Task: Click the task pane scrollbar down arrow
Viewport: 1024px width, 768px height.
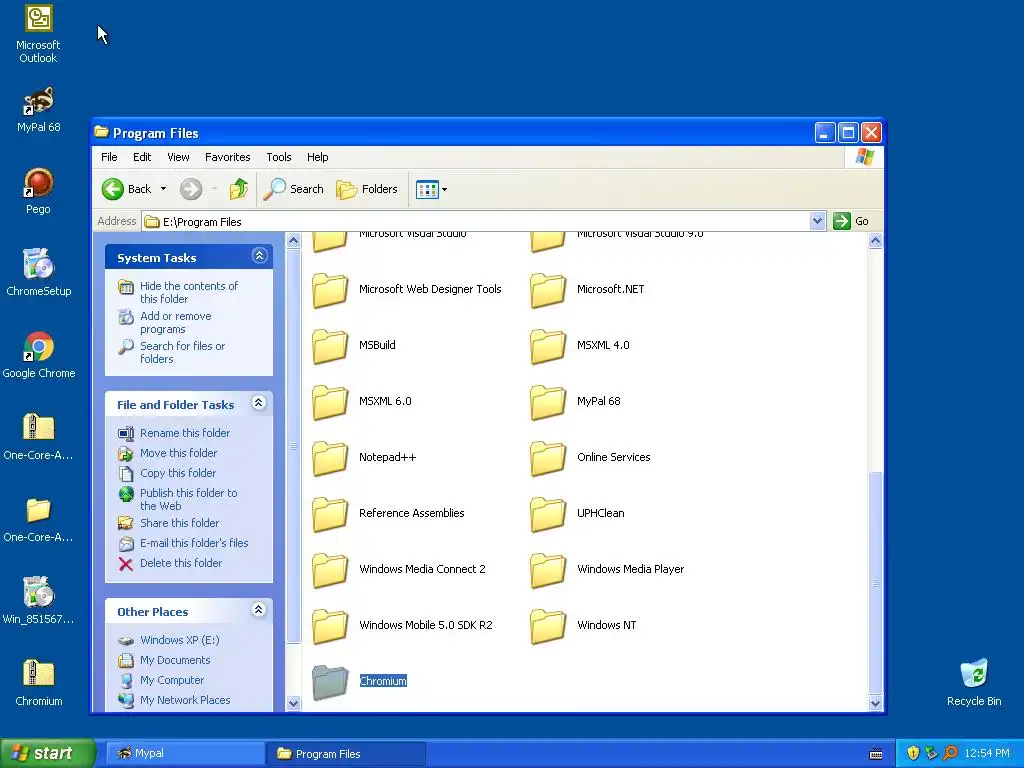Action: coord(293,703)
